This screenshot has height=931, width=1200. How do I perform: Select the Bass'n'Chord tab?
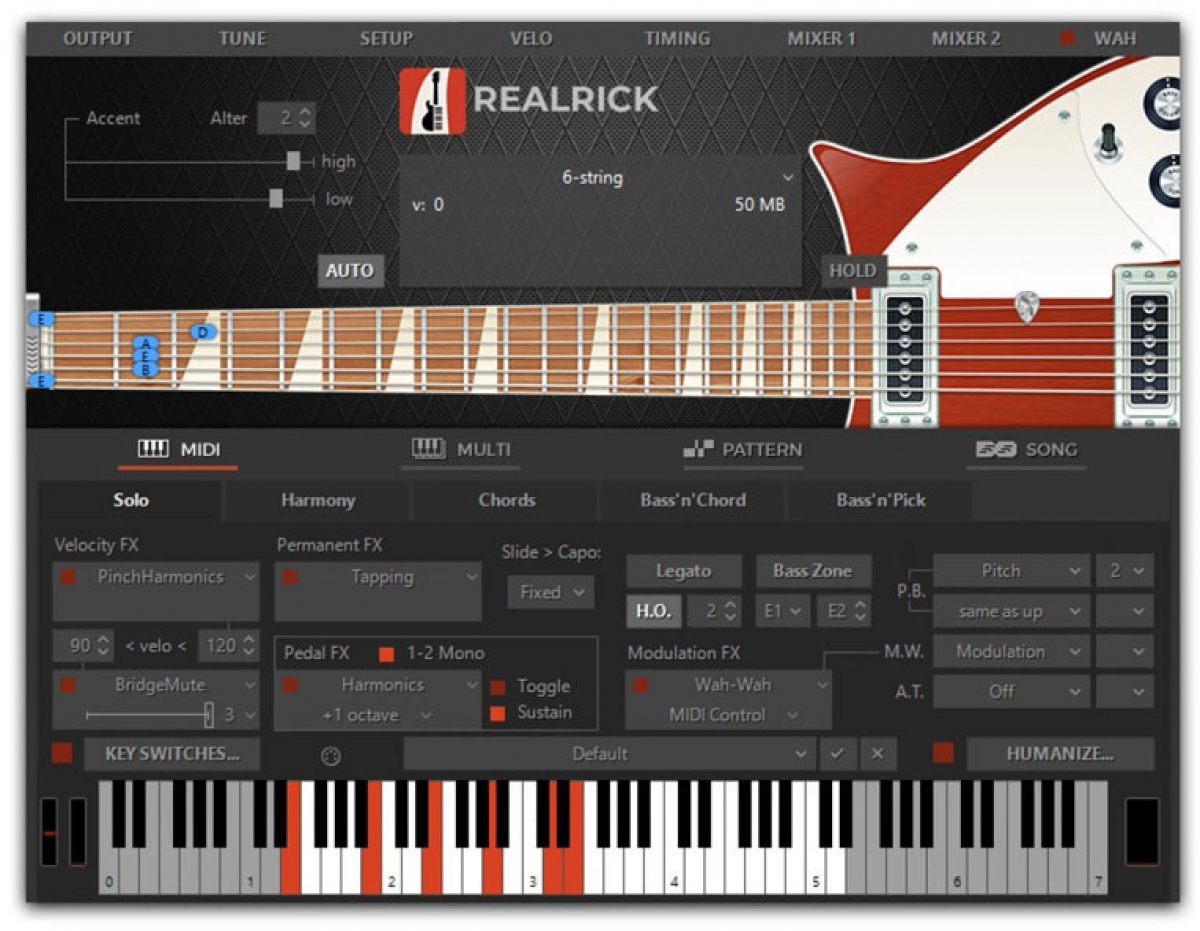click(693, 500)
